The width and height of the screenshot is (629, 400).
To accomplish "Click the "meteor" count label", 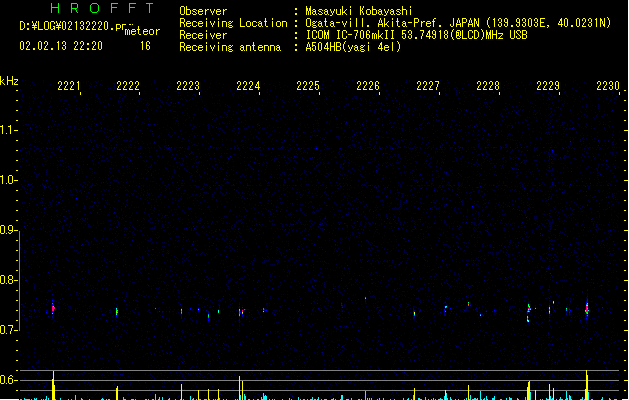I will [142, 31].
